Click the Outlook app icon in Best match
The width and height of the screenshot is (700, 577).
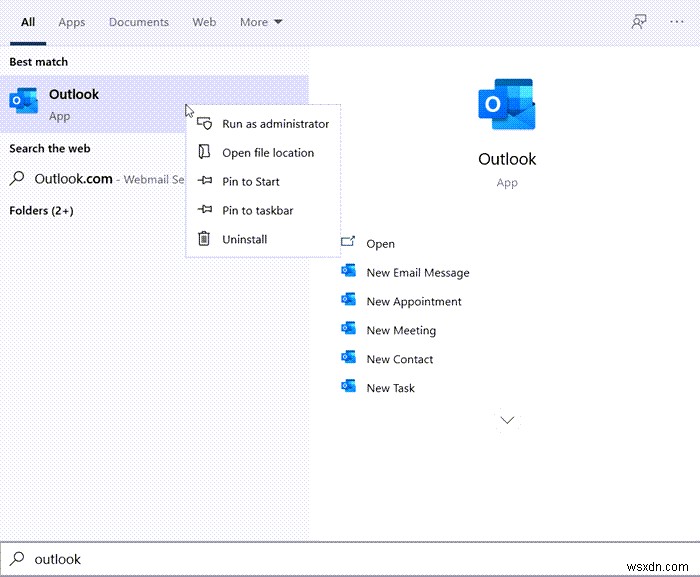coord(24,100)
